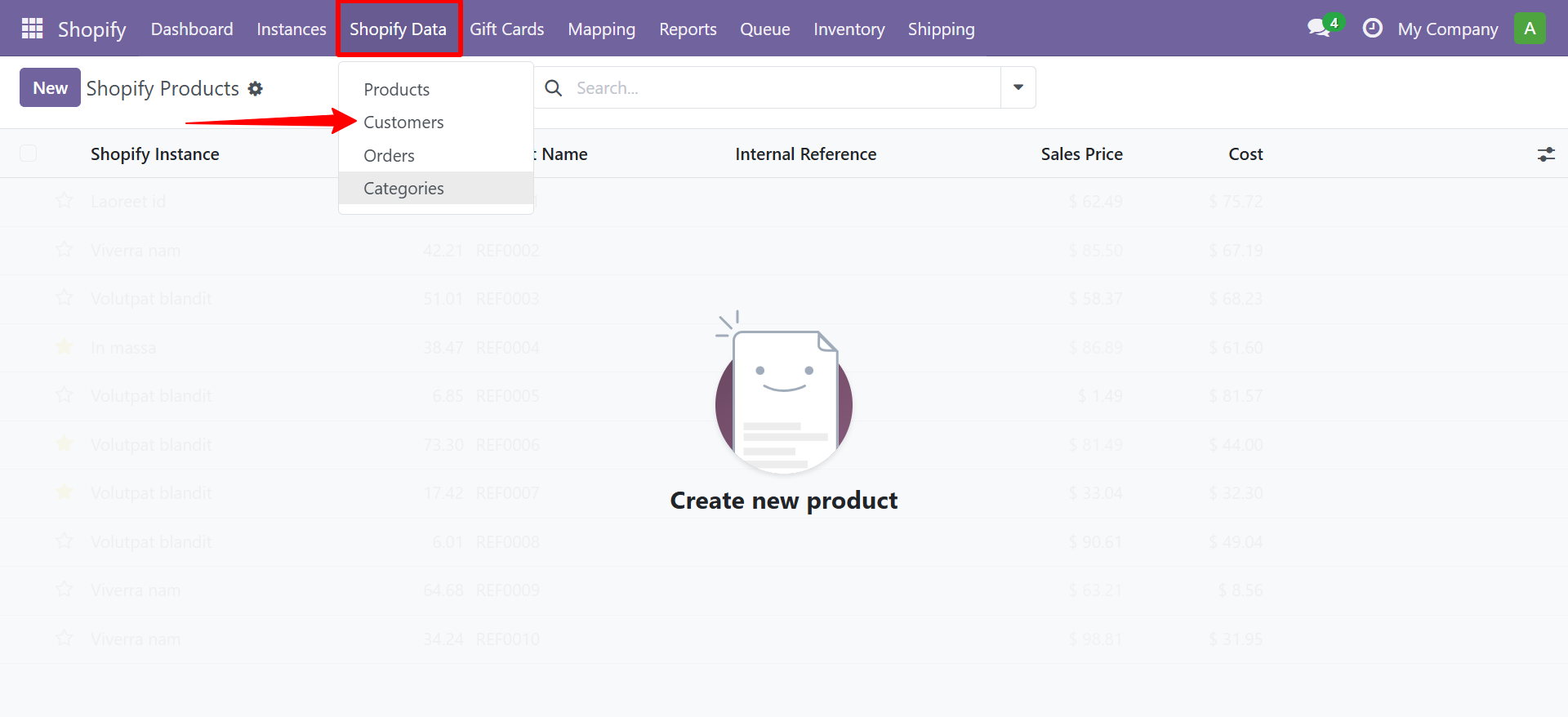Open the Shopify Data menu
Image resolution: width=1568 pixels, height=717 pixels.
click(399, 29)
